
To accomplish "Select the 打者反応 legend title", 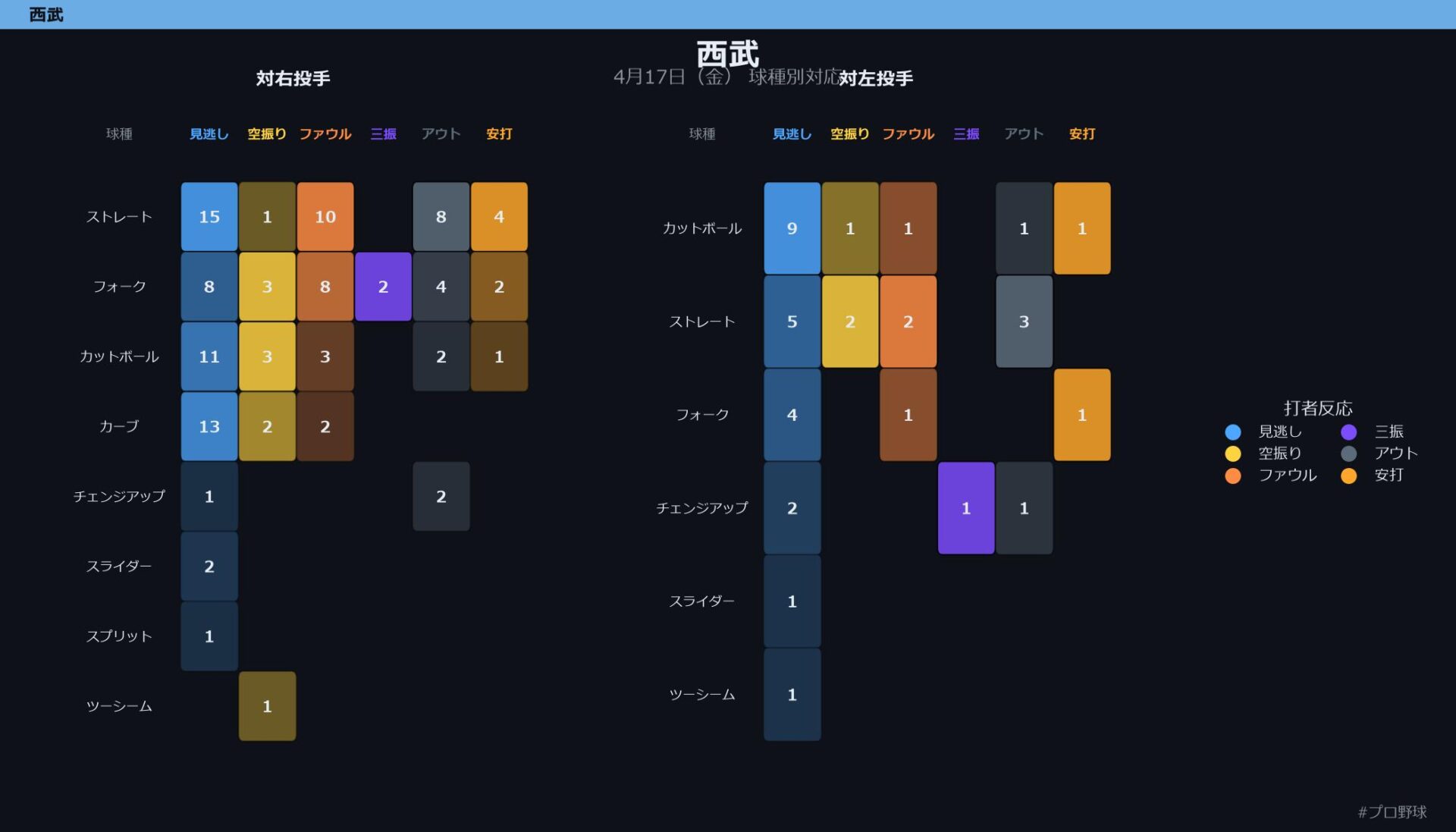I will (1318, 408).
